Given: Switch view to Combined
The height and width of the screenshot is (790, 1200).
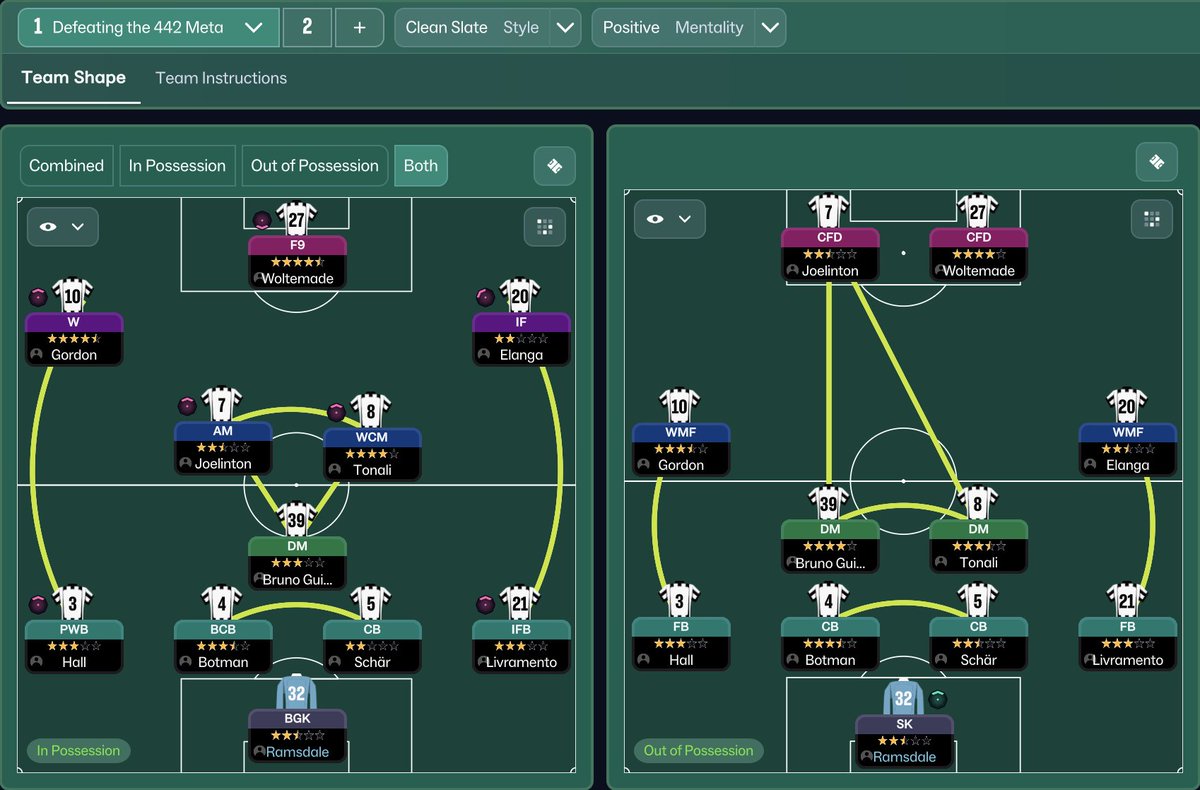Looking at the screenshot, I should pos(66,166).
